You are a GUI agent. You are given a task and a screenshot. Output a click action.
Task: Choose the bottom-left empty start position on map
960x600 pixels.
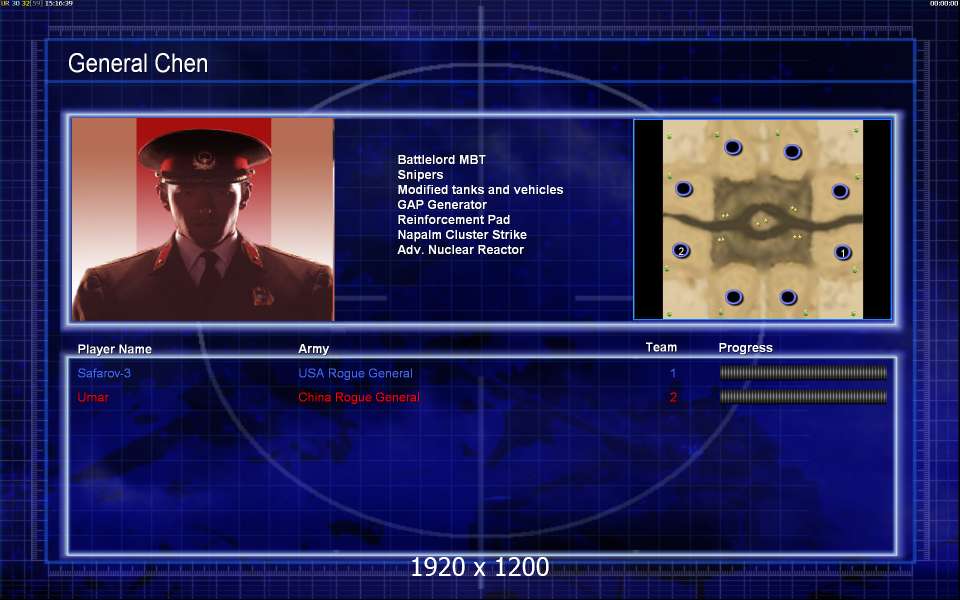(733, 298)
